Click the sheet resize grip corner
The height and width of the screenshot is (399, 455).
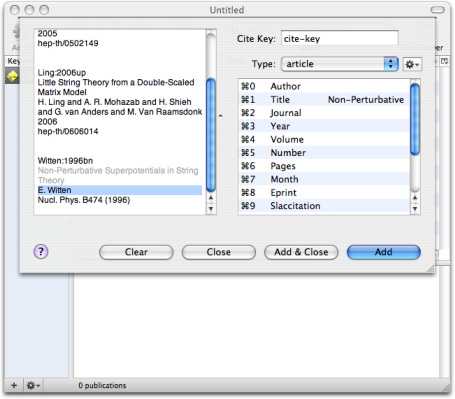click(x=431, y=269)
